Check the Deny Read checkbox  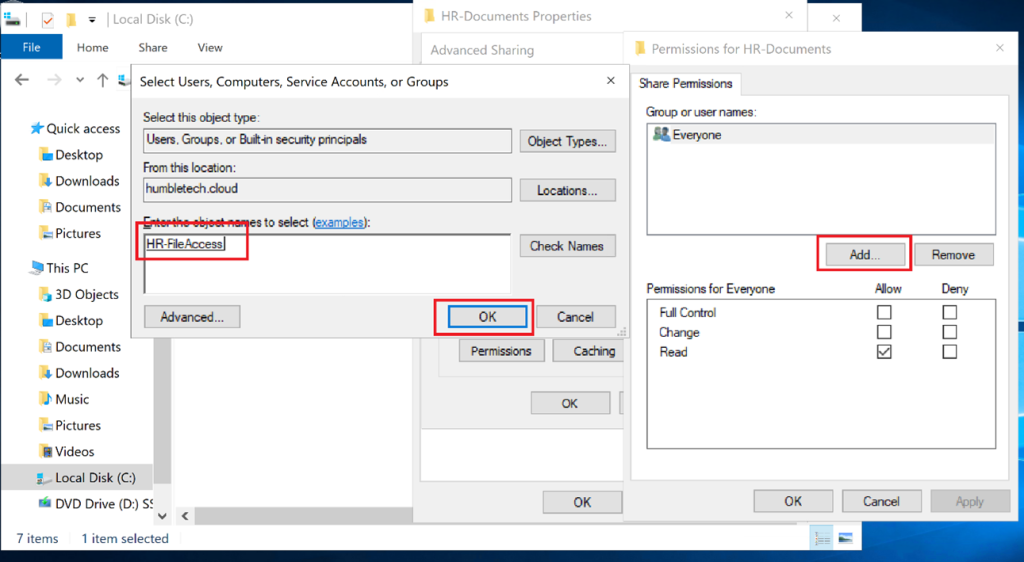click(950, 352)
